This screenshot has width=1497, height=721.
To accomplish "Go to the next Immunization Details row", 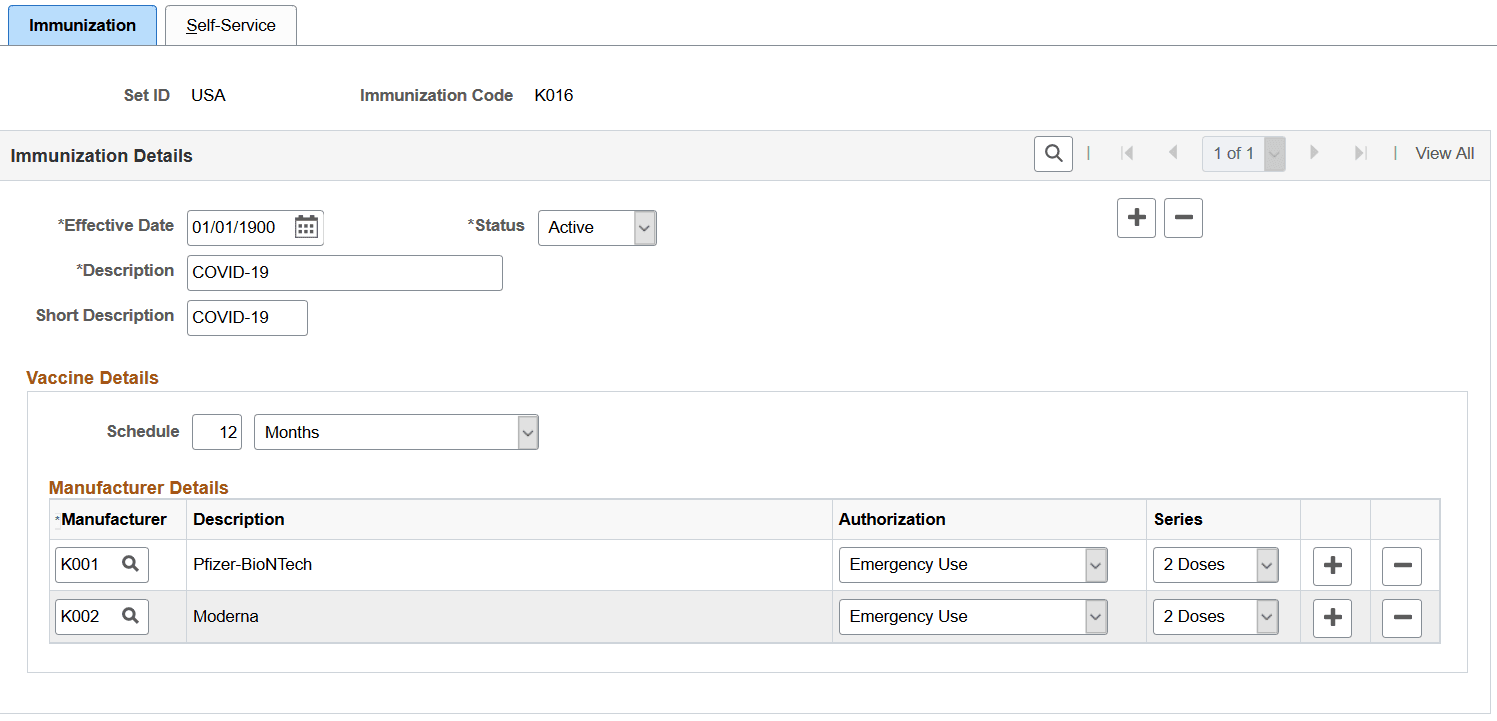I will pos(1314,153).
